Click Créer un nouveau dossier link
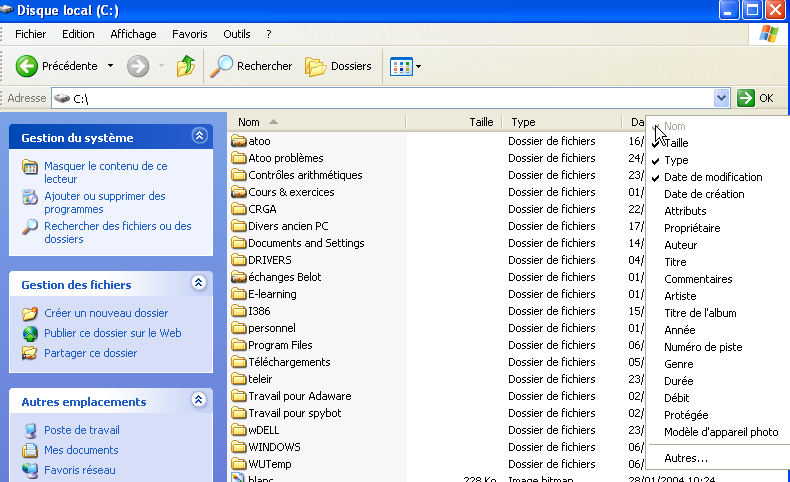Viewport: 790px width, 482px height. (106, 313)
